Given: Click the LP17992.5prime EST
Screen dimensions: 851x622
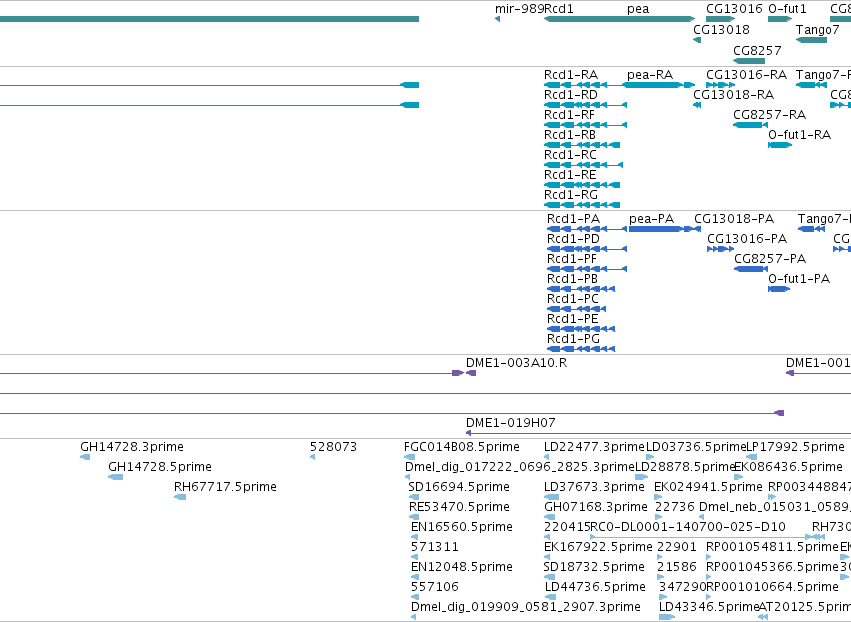Looking at the screenshot, I should (752, 457).
